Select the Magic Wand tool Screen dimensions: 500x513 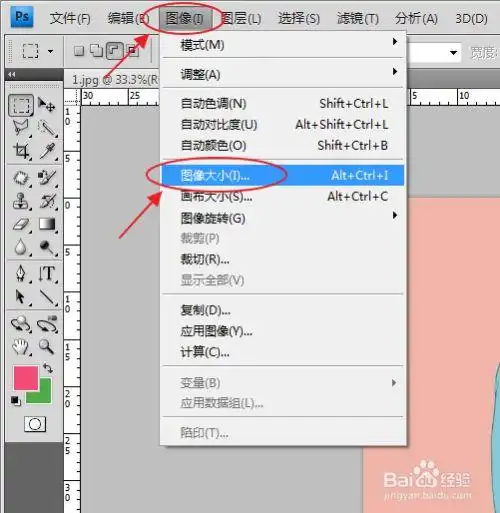(x=47, y=128)
